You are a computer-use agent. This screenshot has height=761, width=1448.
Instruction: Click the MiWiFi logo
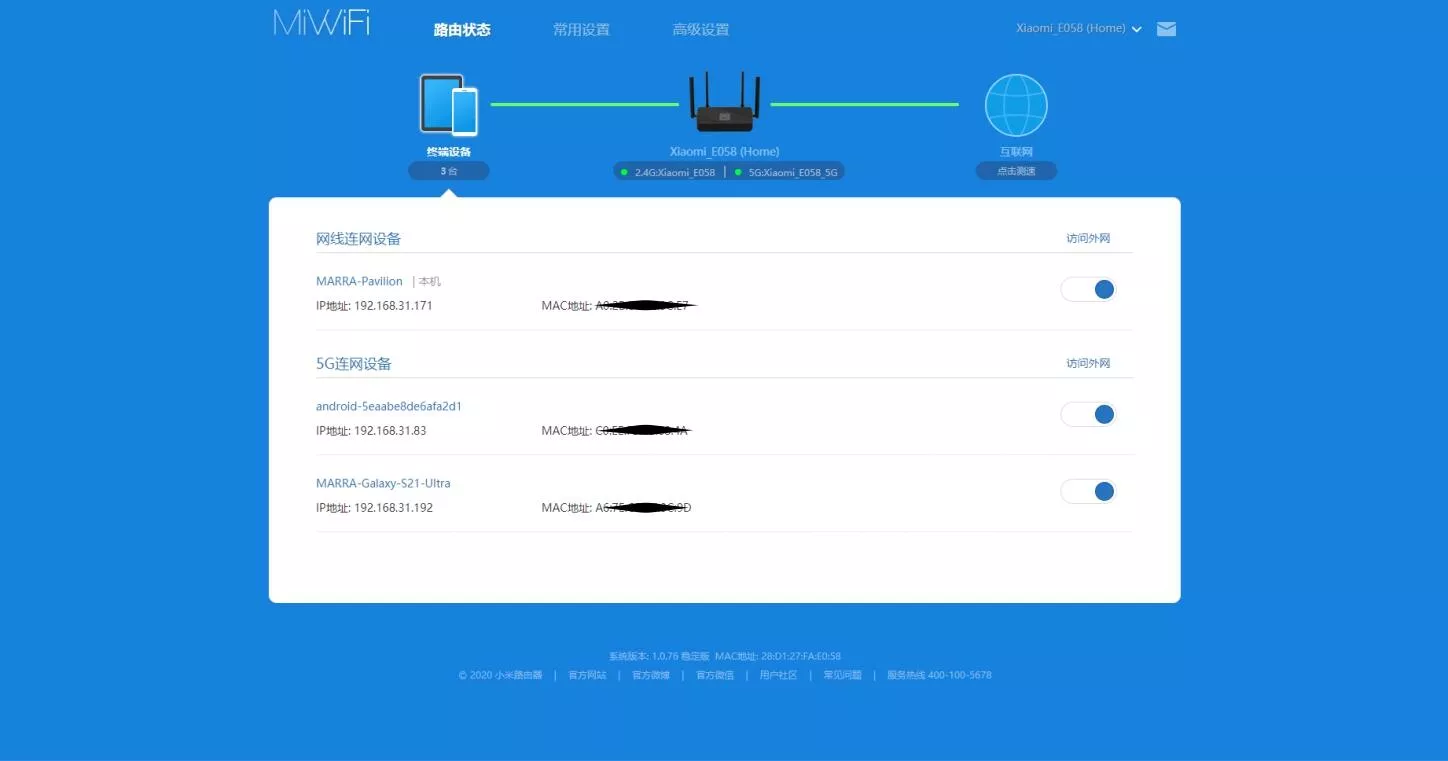[x=321, y=23]
